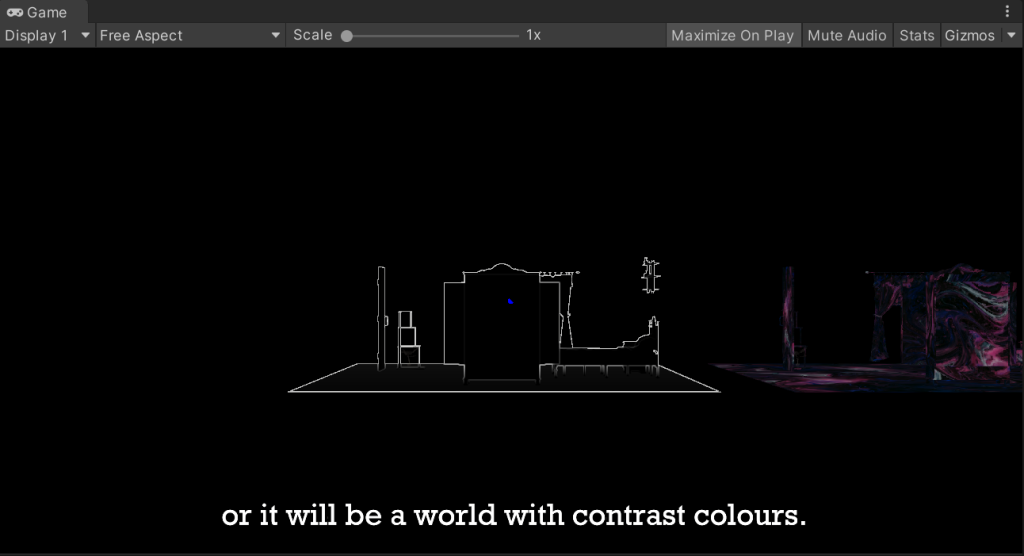Screen dimensions: 1024x556
Task: Toggle Maximize On Play
Action: tap(733, 35)
